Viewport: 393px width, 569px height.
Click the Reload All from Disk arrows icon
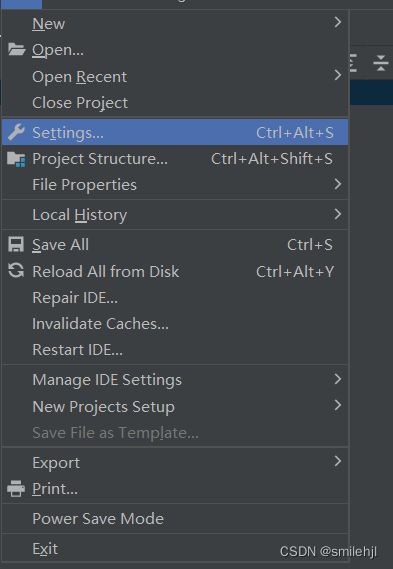pos(16,271)
